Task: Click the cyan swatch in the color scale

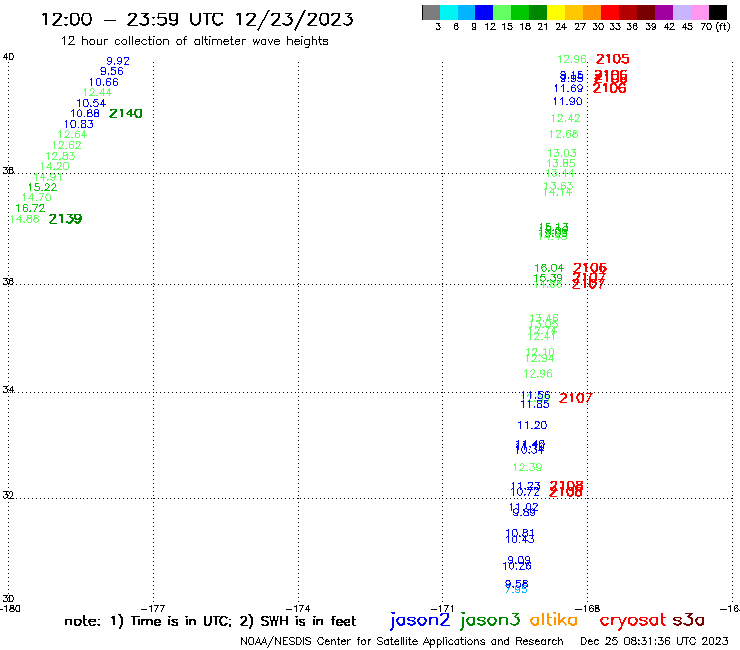Action: pos(448,12)
